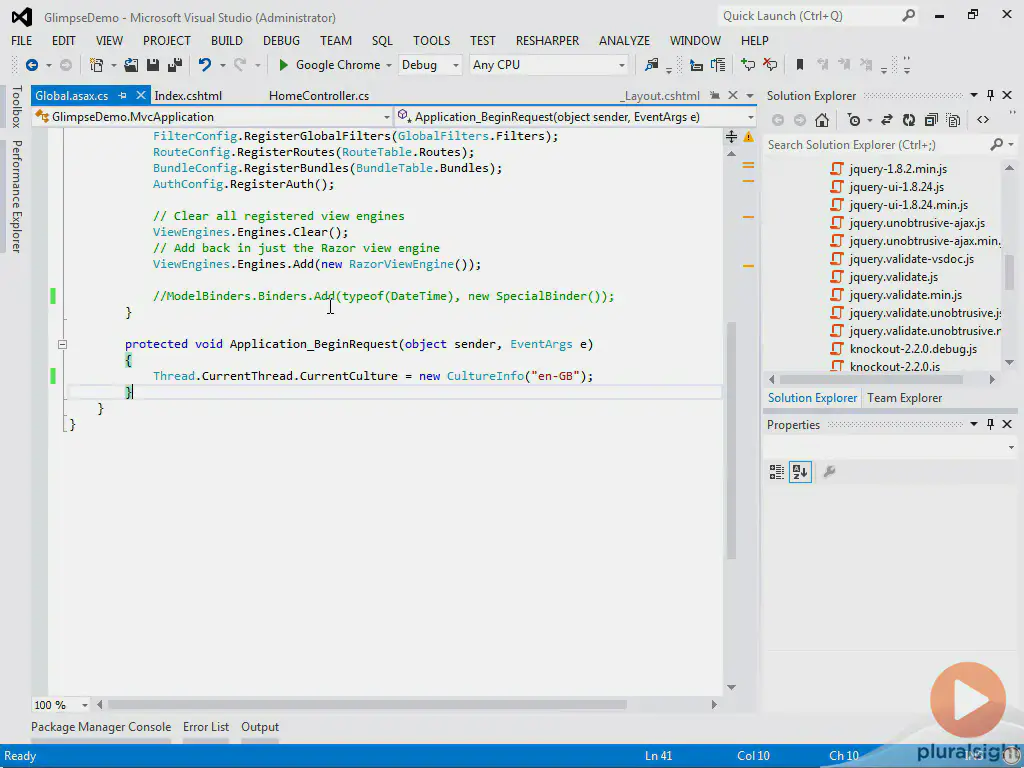
Task: Click View Code icon in Solution Explorer
Action: point(983,120)
